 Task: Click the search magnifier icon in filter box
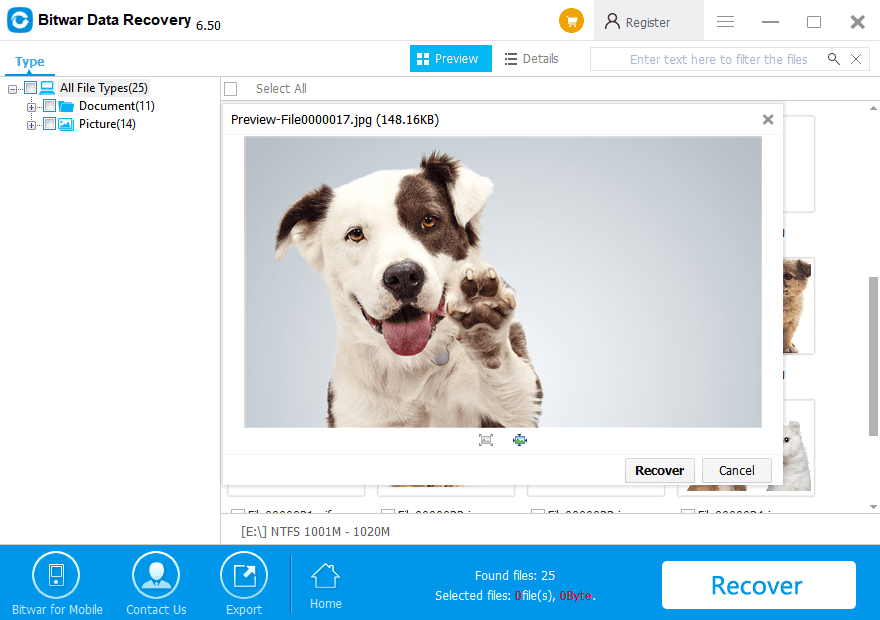pyautogui.click(x=834, y=59)
